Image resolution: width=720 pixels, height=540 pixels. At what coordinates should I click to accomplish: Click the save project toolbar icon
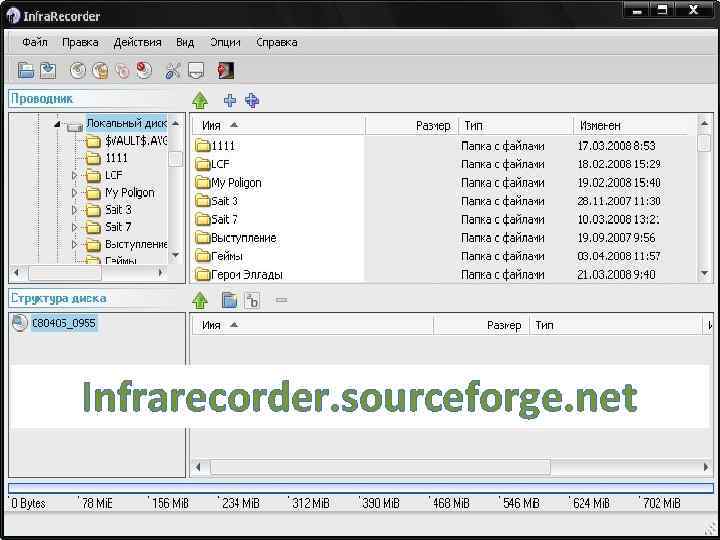pos(48,71)
